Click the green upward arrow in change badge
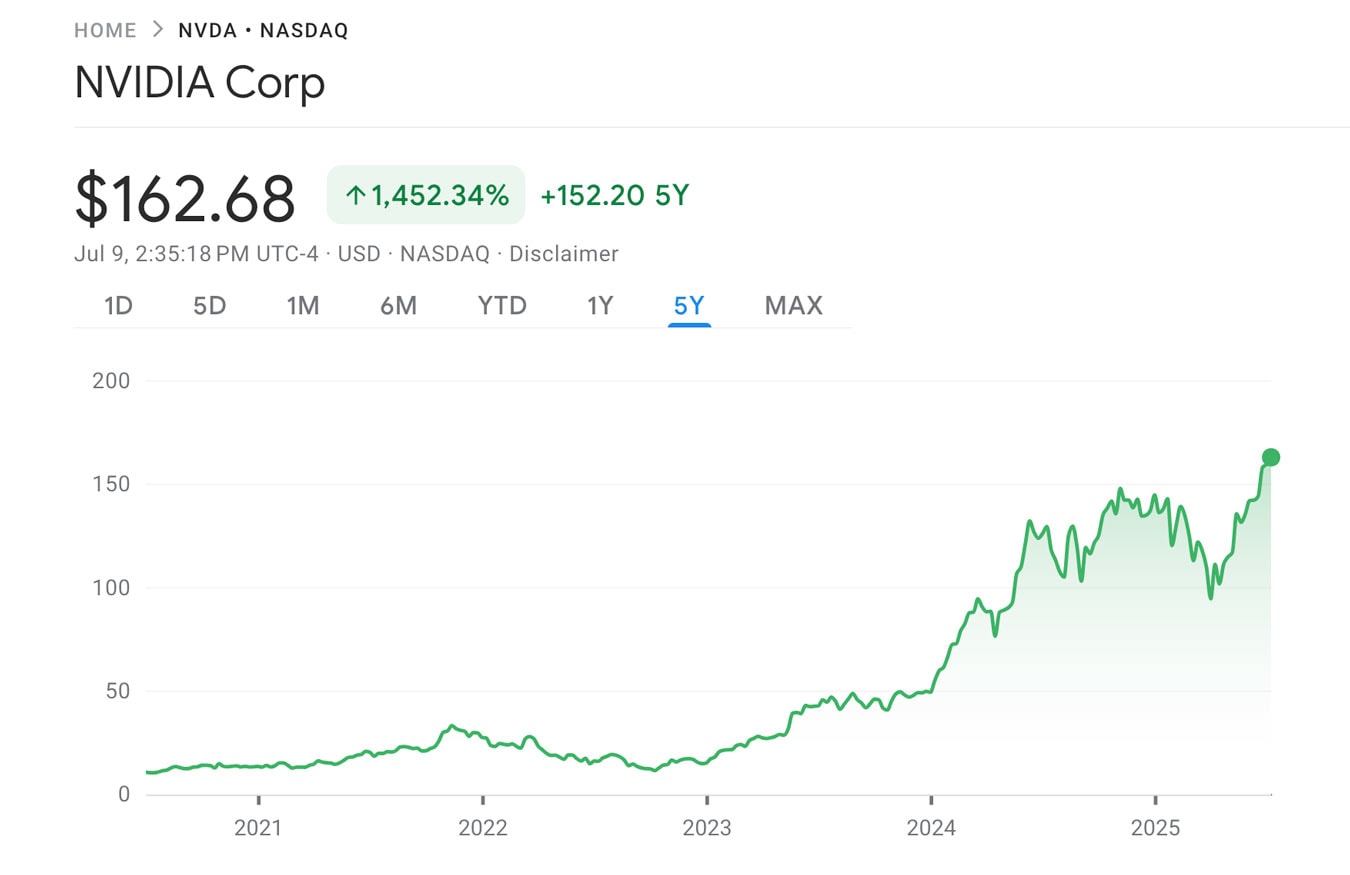Screen dimensions: 1350x875 click(x=357, y=195)
